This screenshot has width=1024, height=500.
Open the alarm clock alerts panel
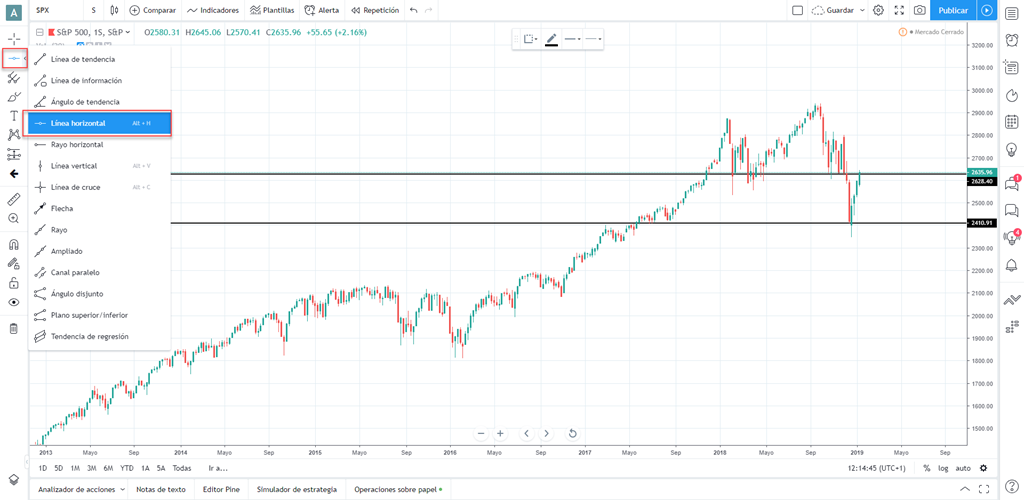point(1012,265)
